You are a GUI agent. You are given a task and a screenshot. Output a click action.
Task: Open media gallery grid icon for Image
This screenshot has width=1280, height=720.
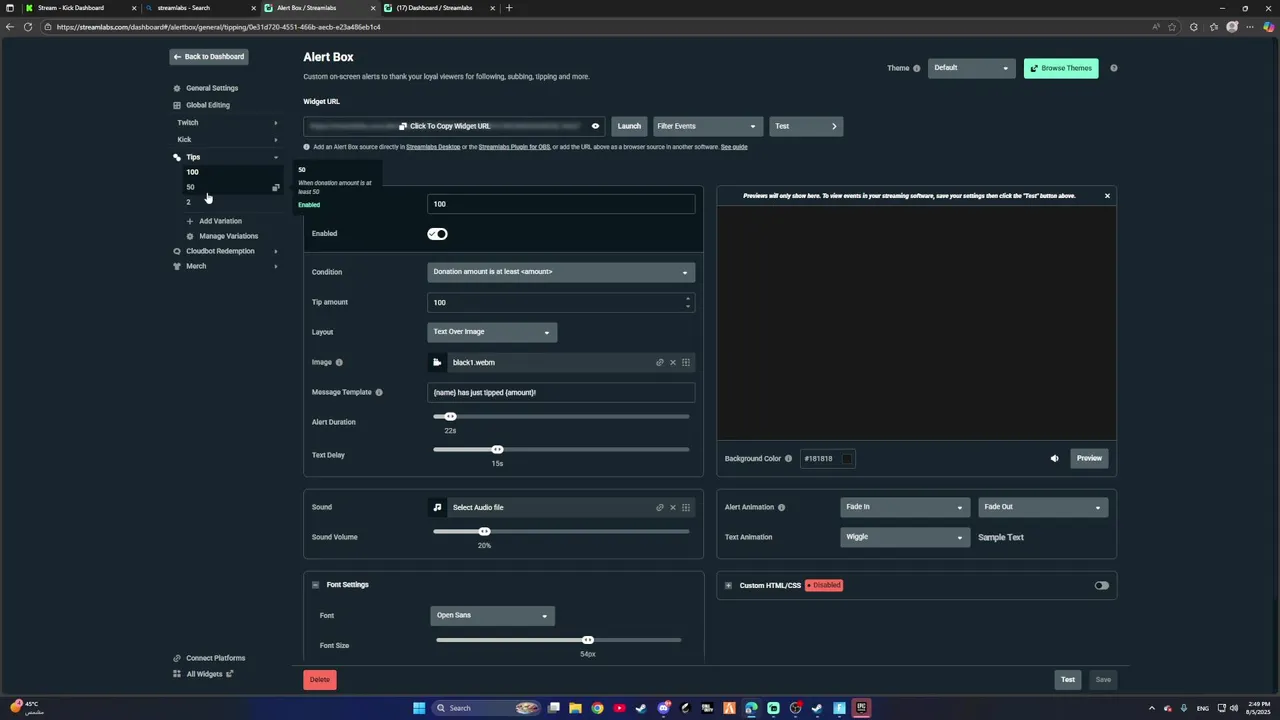[686, 362]
